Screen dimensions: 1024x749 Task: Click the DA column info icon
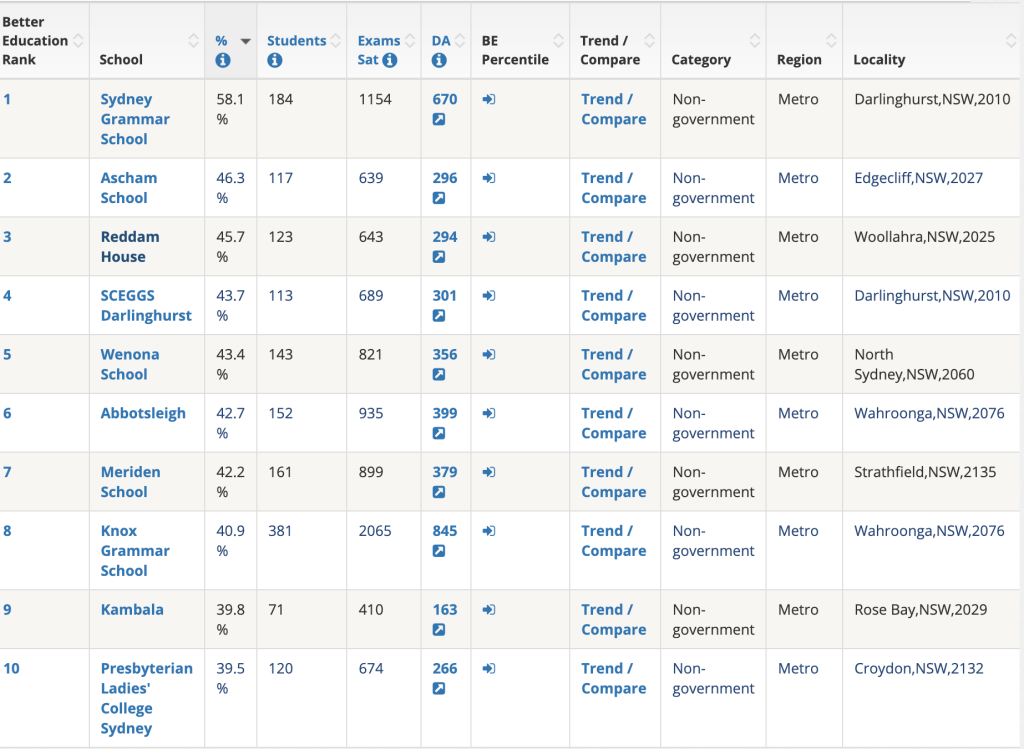(x=439, y=60)
